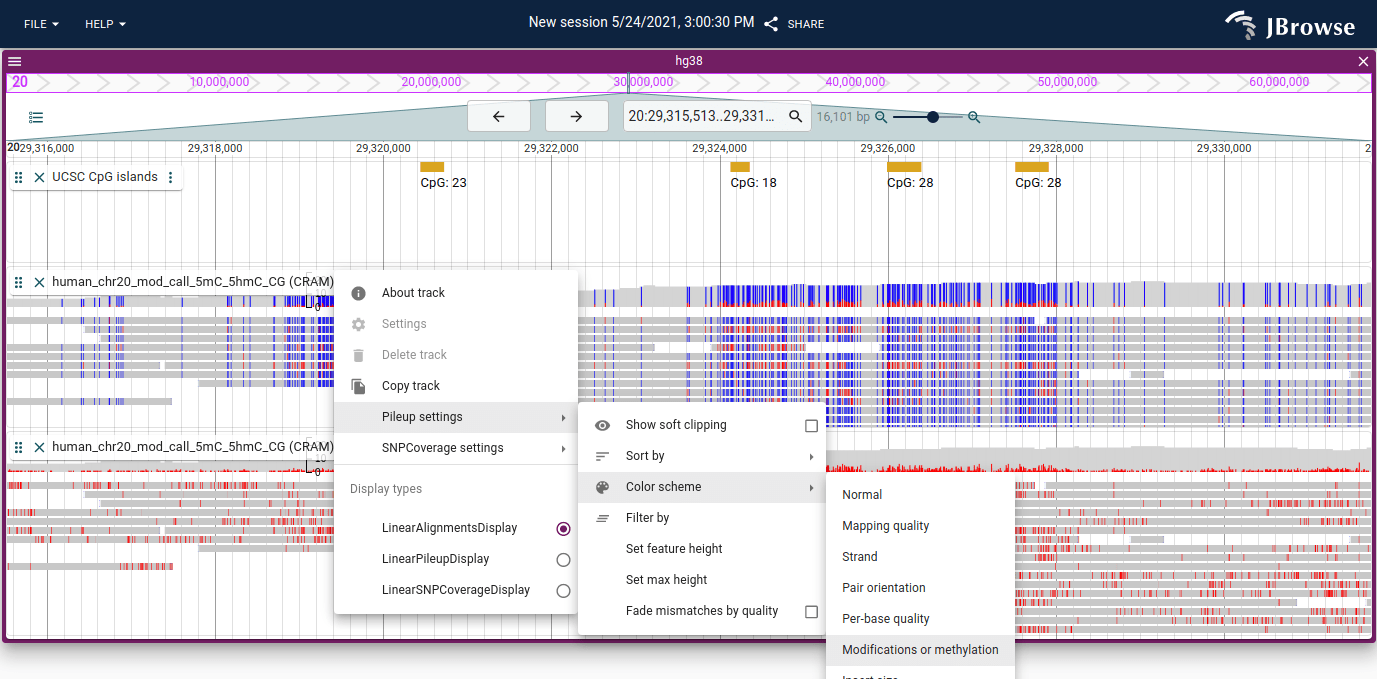Toggle Show soft clipping checkbox
The height and width of the screenshot is (679, 1377).
click(x=811, y=425)
